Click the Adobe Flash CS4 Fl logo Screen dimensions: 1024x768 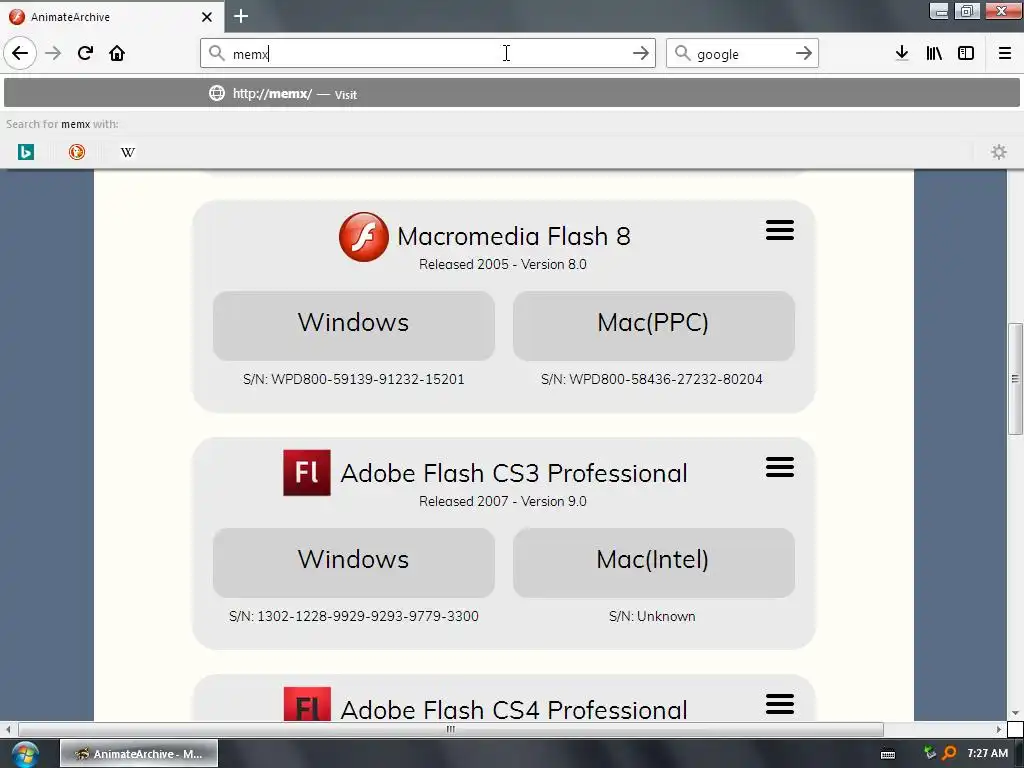click(307, 704)
